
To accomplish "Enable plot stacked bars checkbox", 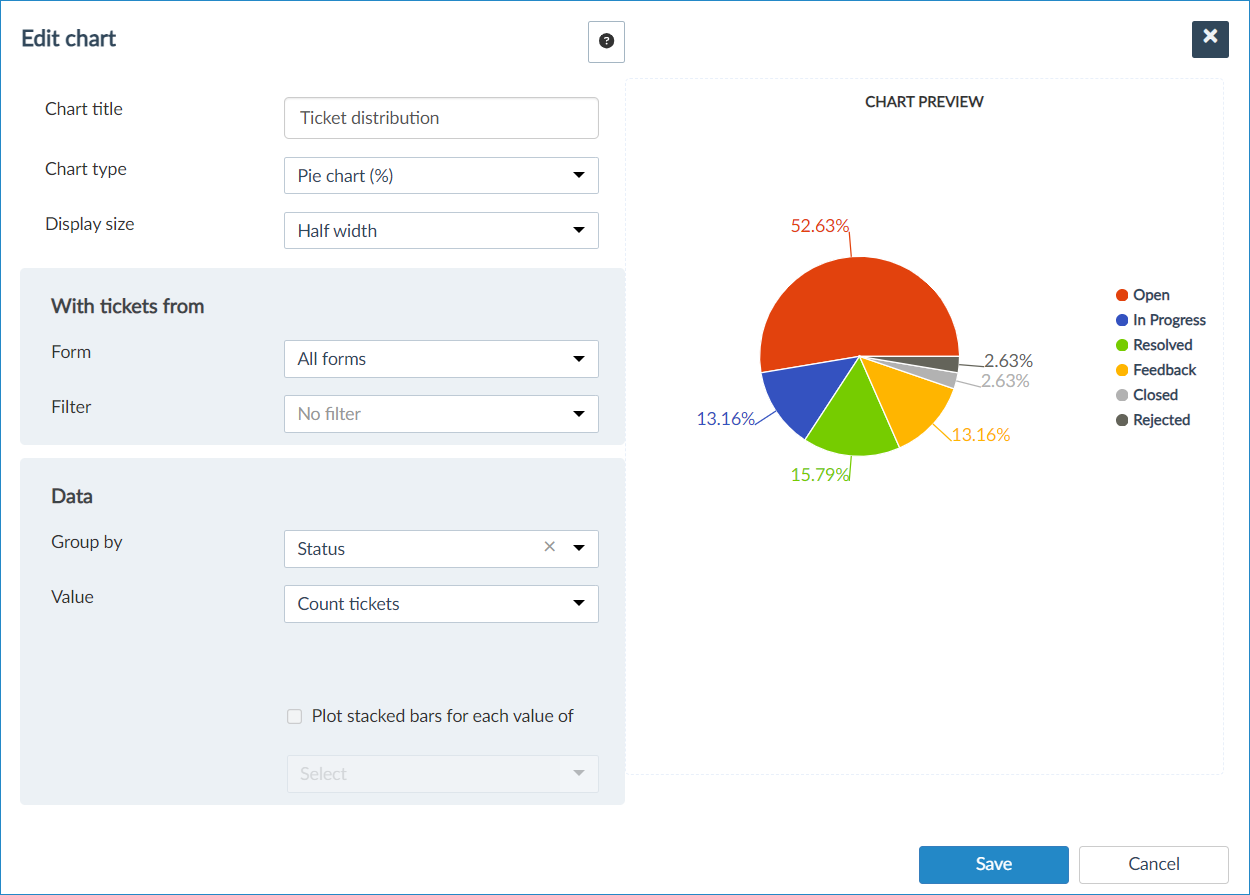I will pos(295,716).
